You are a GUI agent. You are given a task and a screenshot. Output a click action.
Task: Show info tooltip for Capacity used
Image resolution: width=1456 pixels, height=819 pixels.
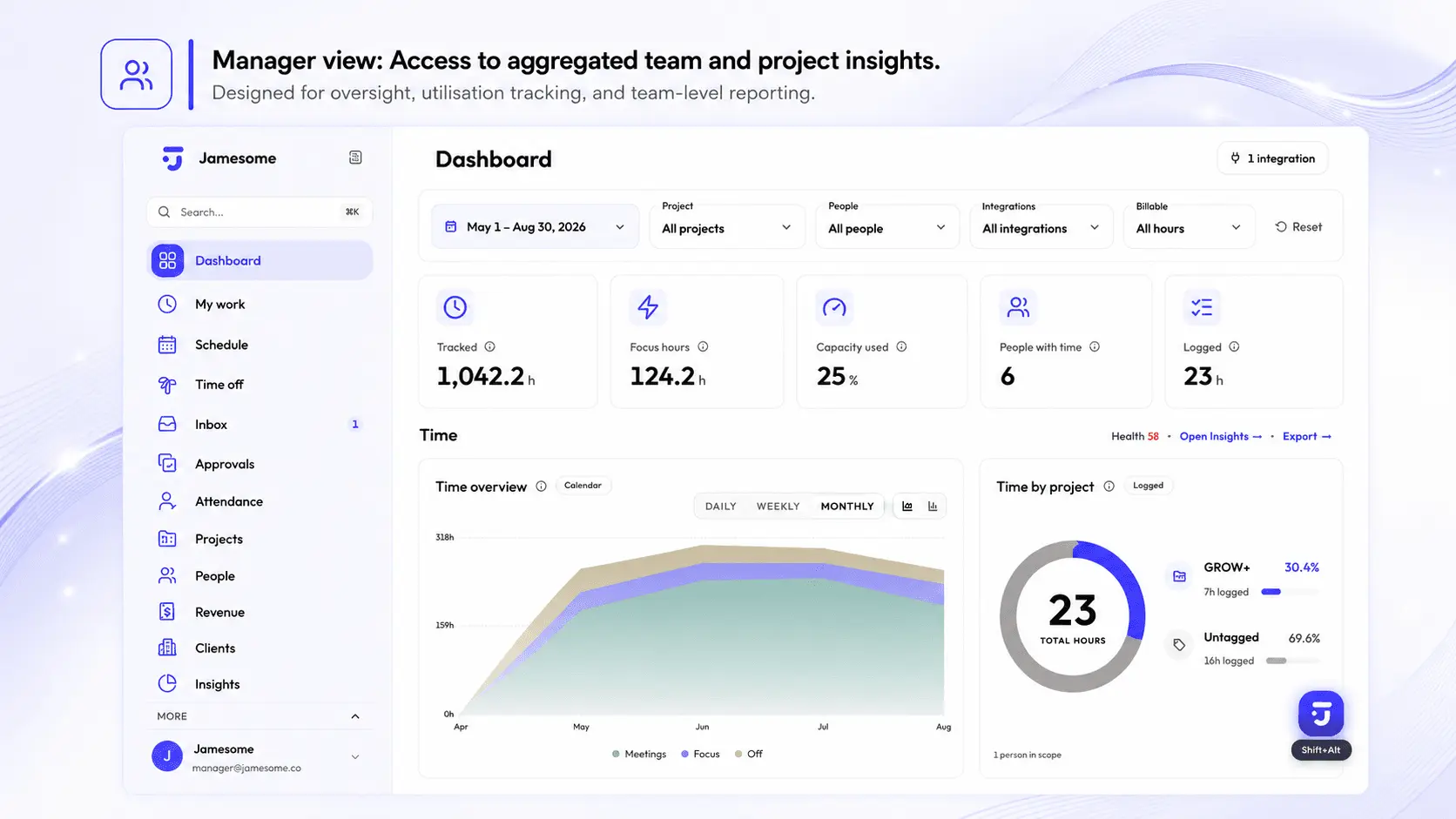(901, 346)
